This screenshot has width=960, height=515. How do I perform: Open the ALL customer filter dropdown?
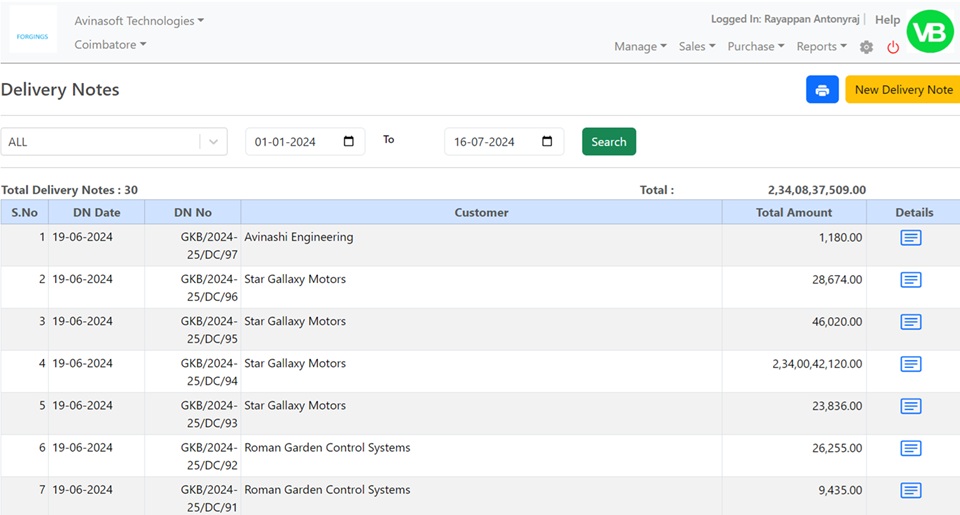click(x=113, y=142)
